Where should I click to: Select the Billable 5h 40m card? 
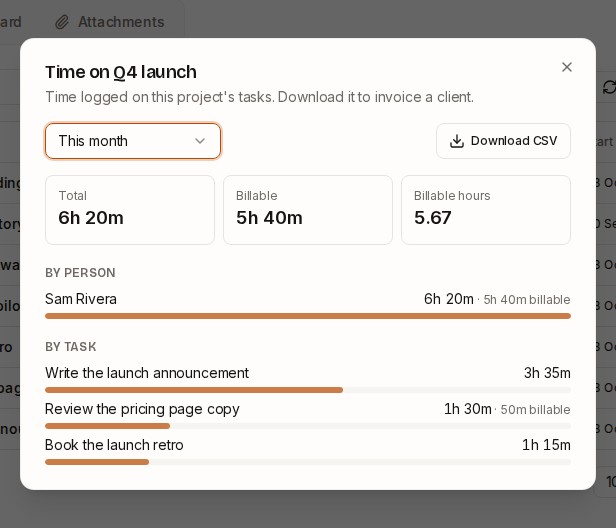(x=308, y=210)
